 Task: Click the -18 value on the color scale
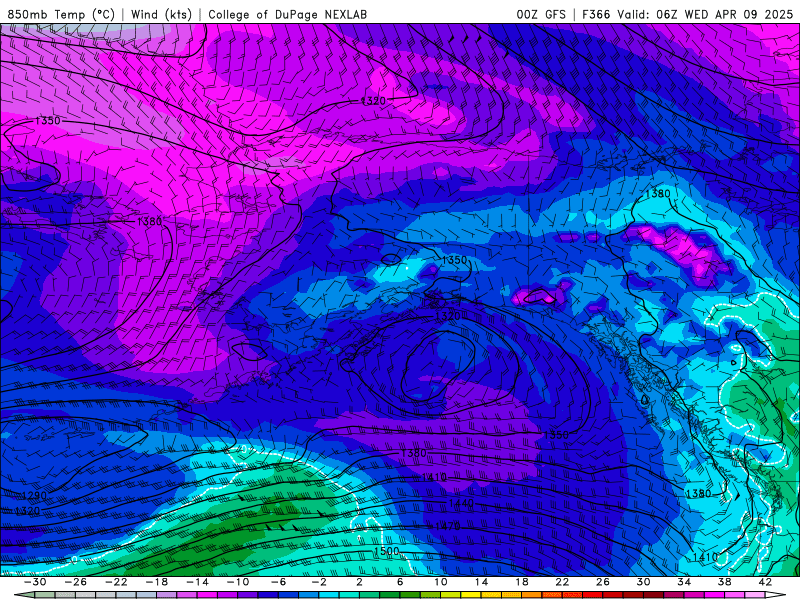157,582
